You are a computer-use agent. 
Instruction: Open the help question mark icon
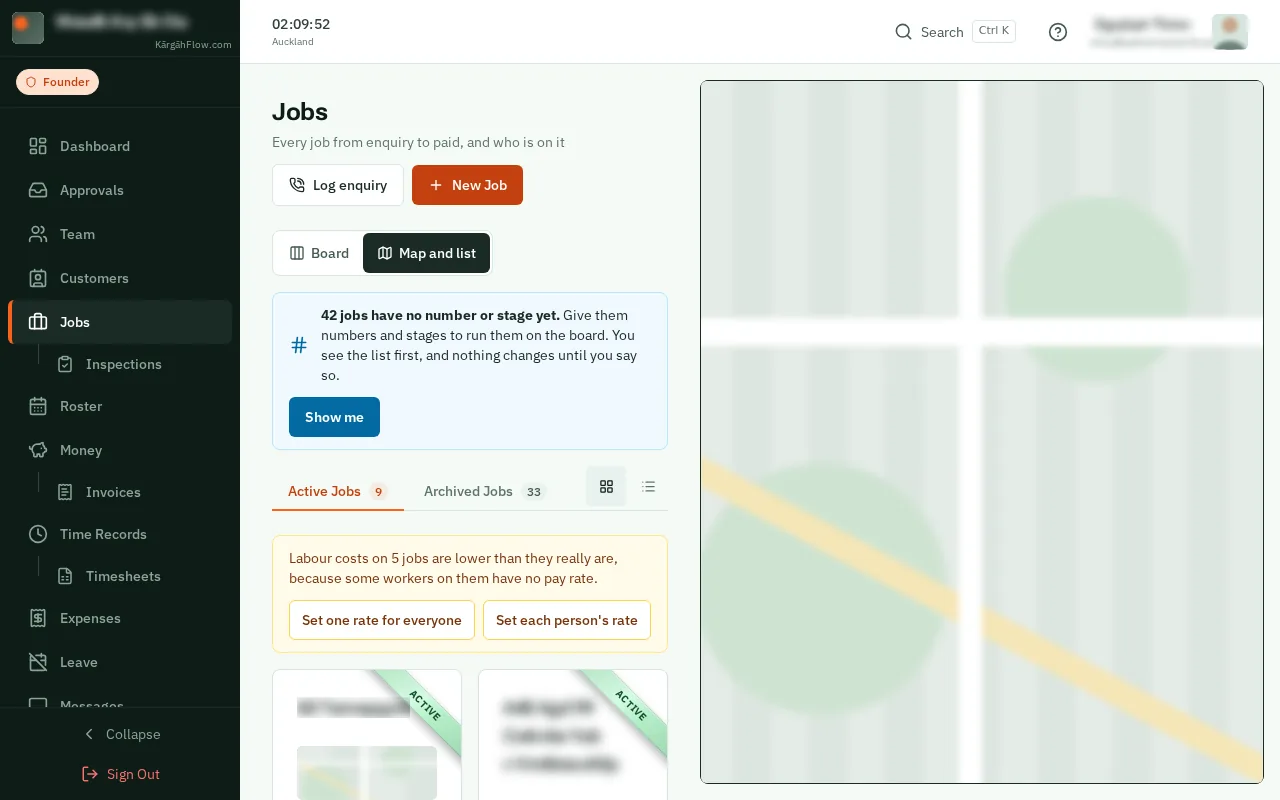point(1058,32)
